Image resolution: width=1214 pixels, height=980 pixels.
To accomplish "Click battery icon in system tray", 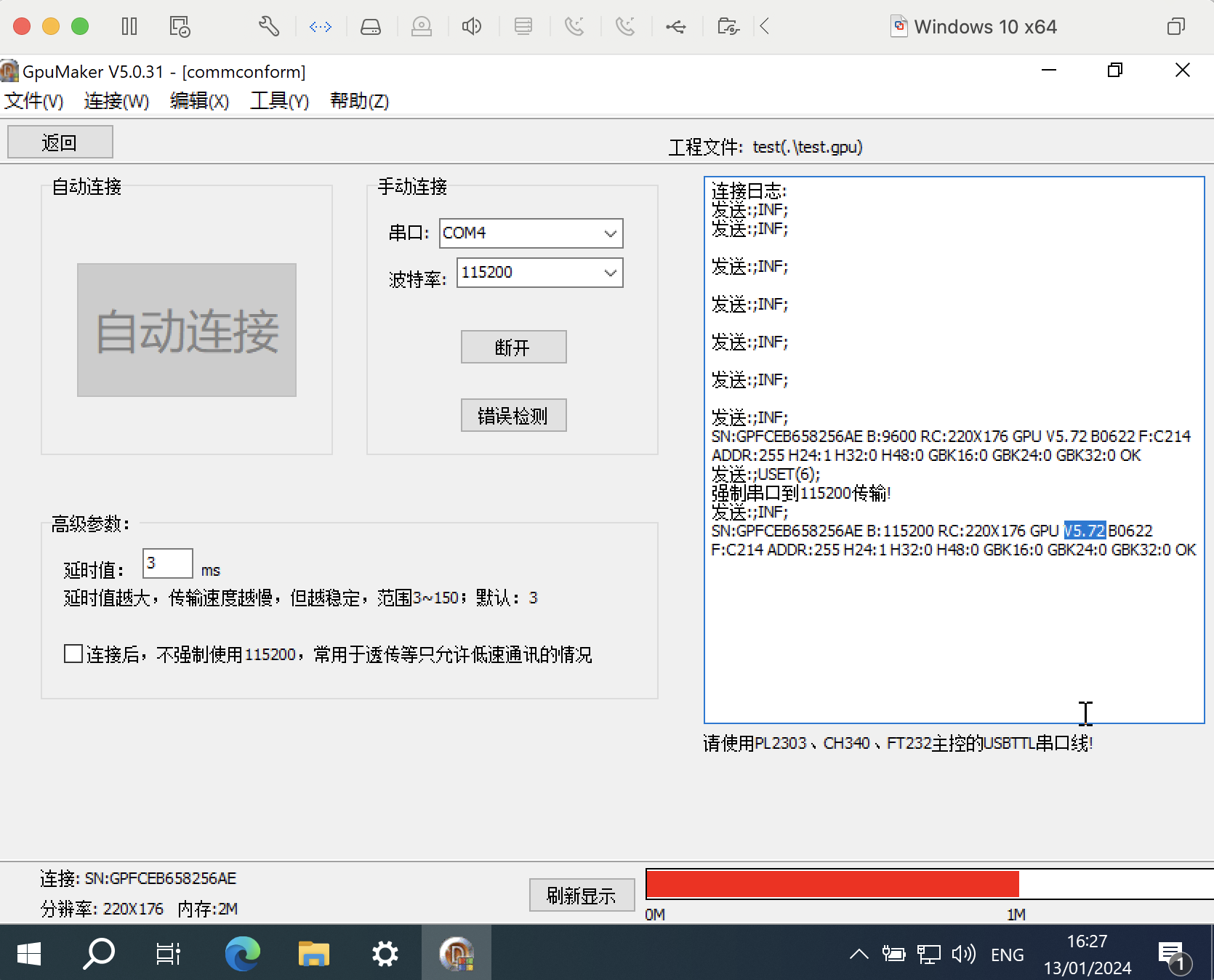I will pyautogui.click(x=893, y=954).
